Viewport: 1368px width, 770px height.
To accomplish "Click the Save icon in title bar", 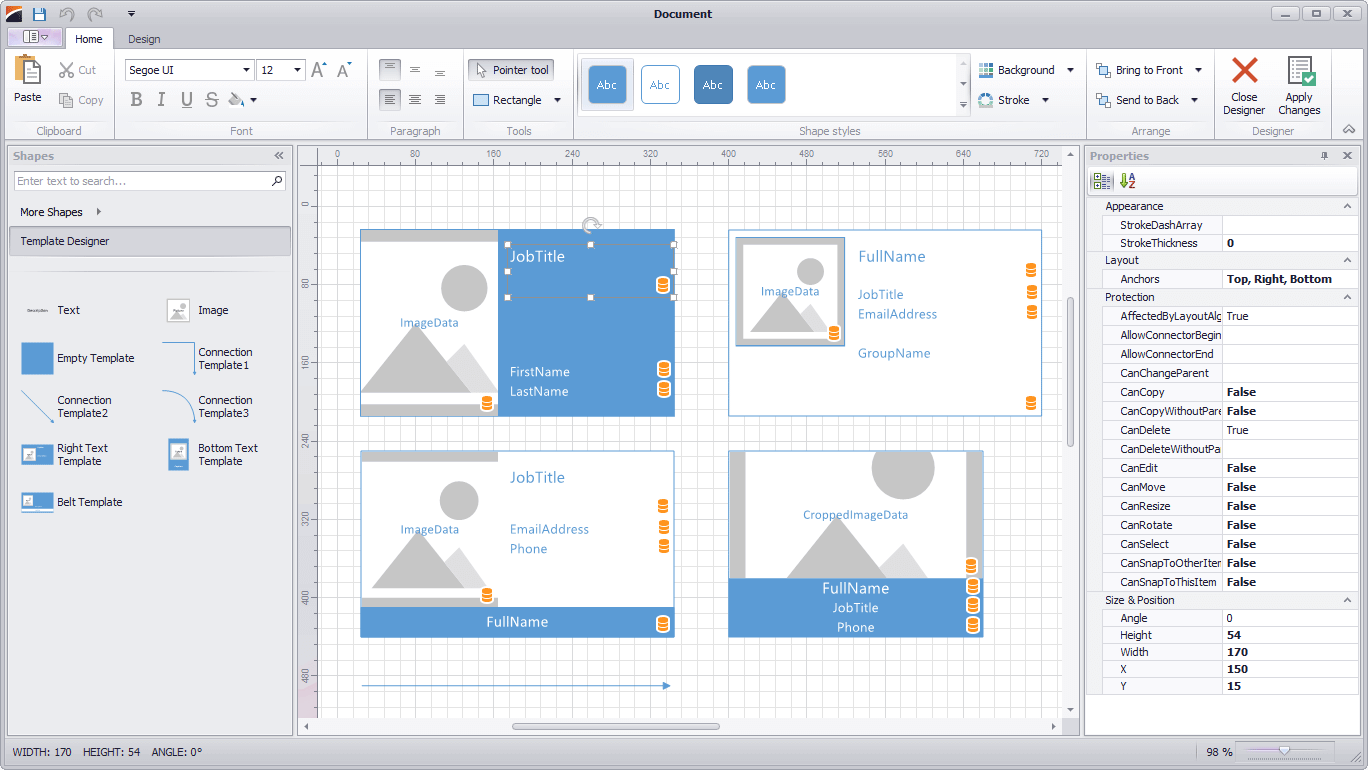I will pyautogui.click(x=39, y=14).
